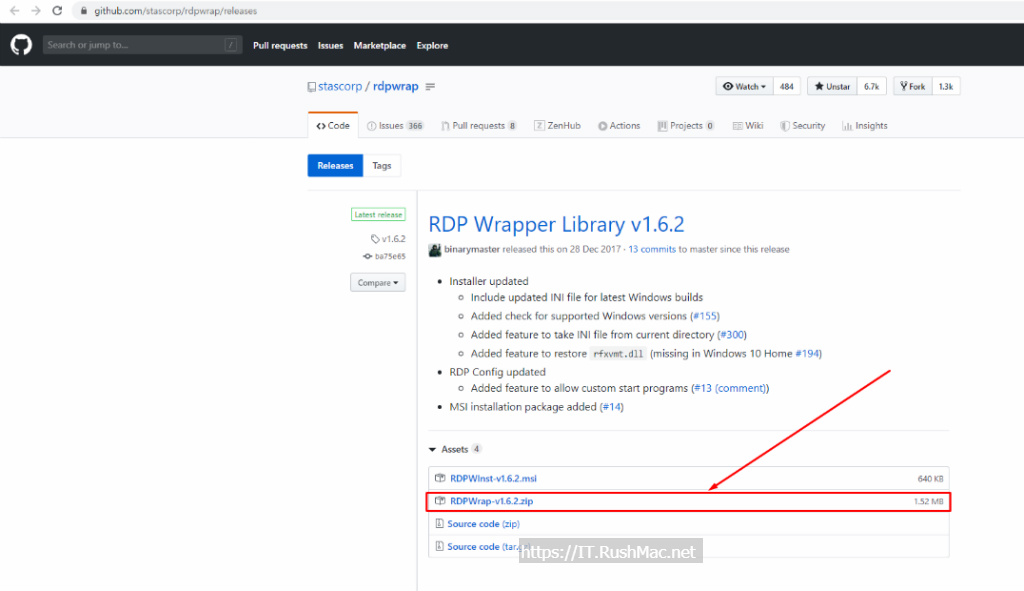Click the Fork button
The image size is (1024, 591).
click(x=912, y=86)
